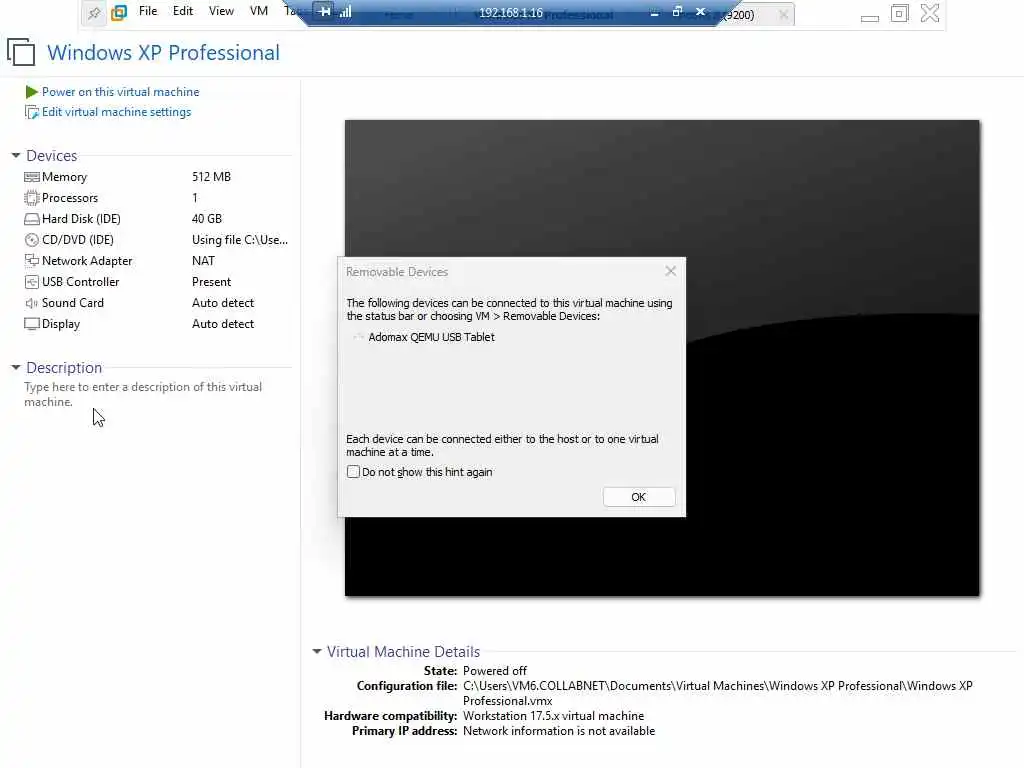Click the Windows XP Professional heading
This screenshot has height=768, width=1024.
[163, 52]
